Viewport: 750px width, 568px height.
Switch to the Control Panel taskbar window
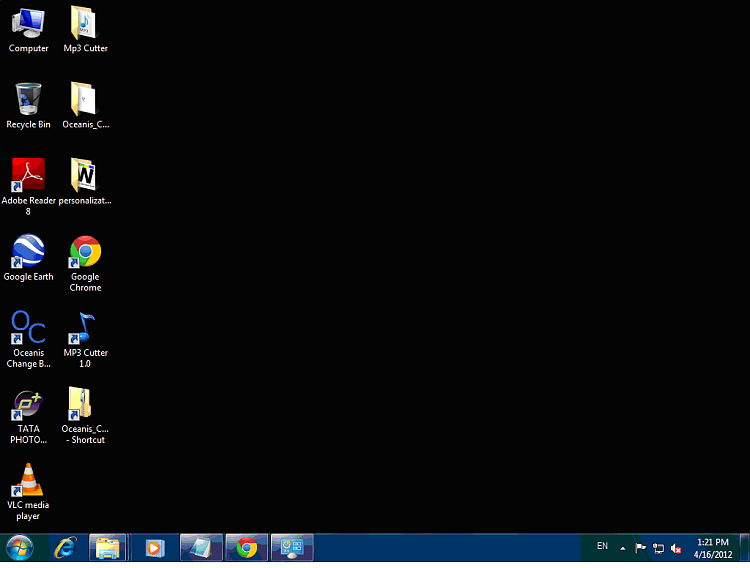pos(292,547)
